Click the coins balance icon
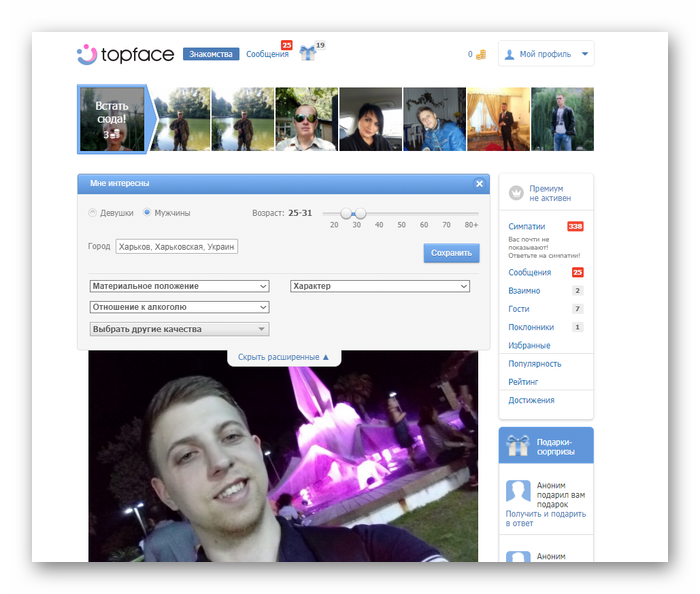Image resolution: width=700 pixels, height=594 pixels. pos(481,54)
